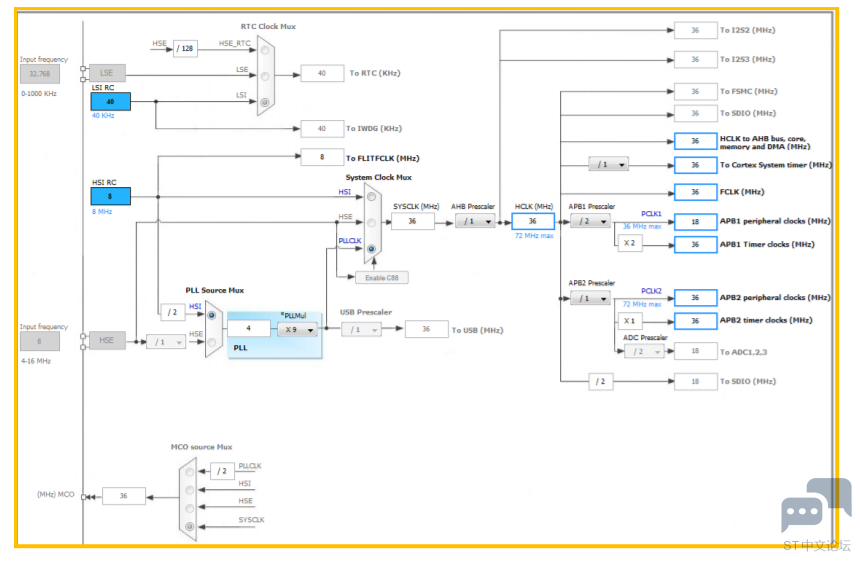The width and height of the screenshot is (860, 561).
Task: Click the PLLCLK / 2 divider in MCO
Action: click(x=222, y=471)
